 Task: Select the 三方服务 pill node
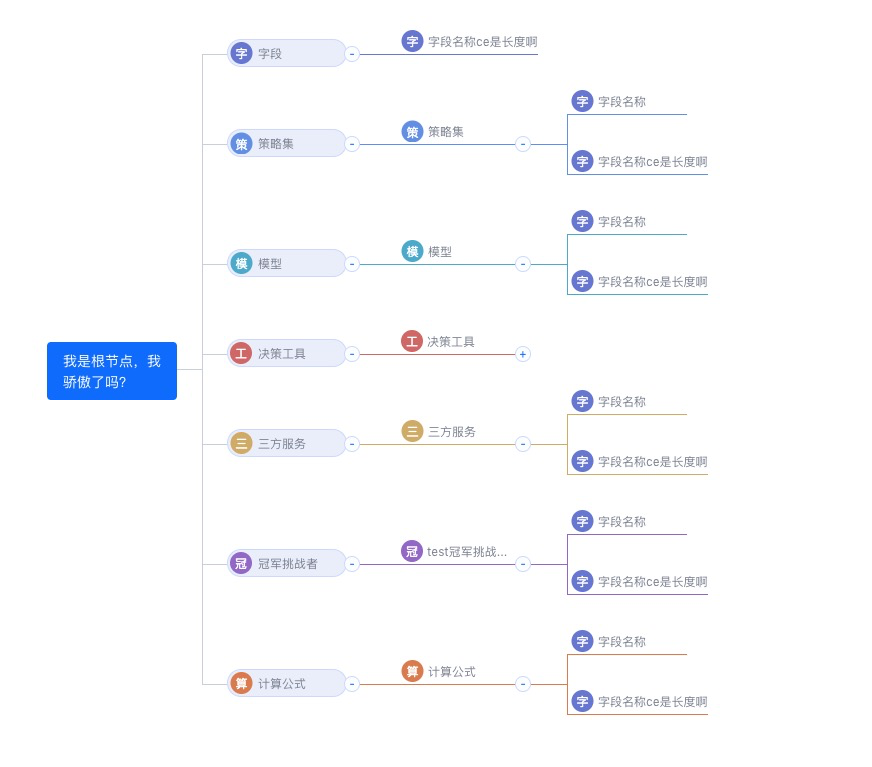(286, 443)
